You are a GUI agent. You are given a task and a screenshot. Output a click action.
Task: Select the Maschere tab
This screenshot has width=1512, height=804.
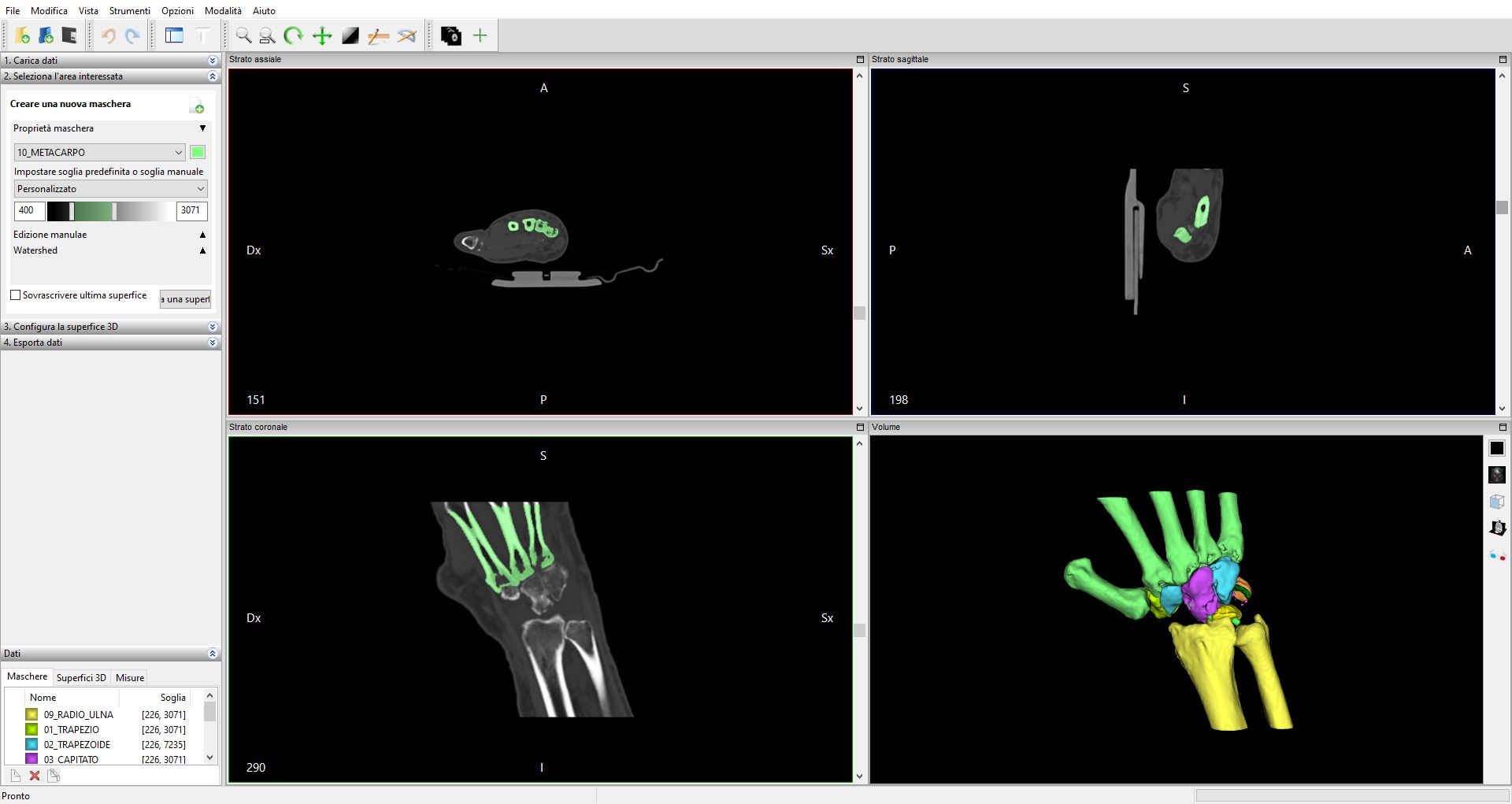coord(28,676)
